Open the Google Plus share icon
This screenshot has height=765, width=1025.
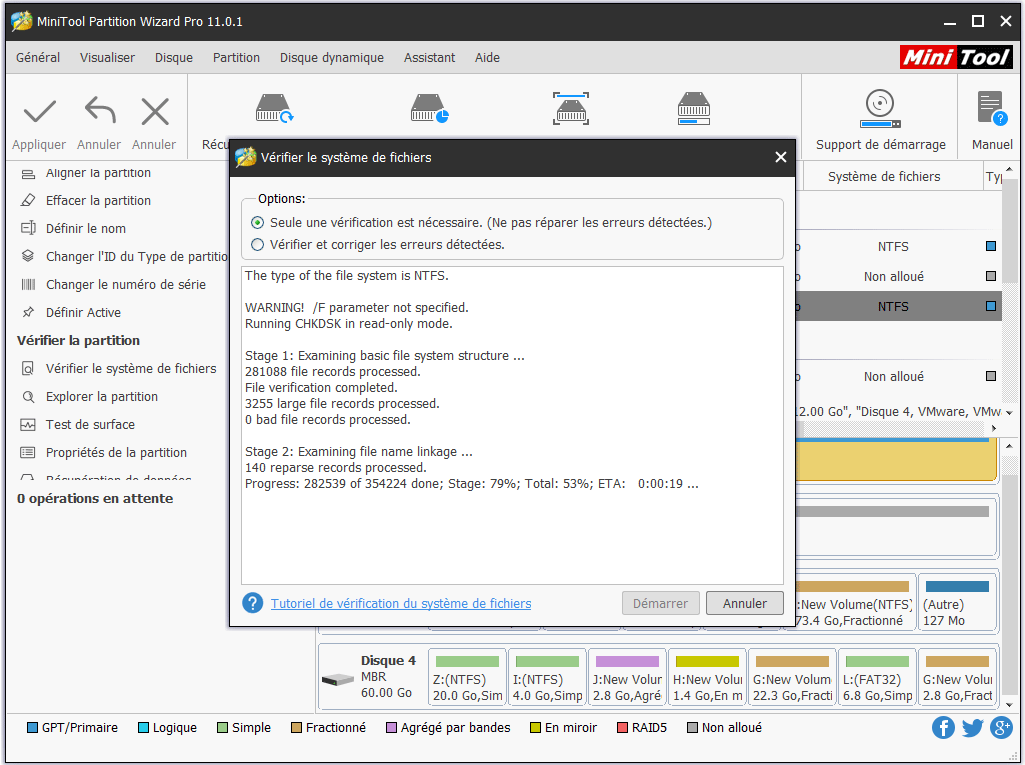tap(1001, 727)
